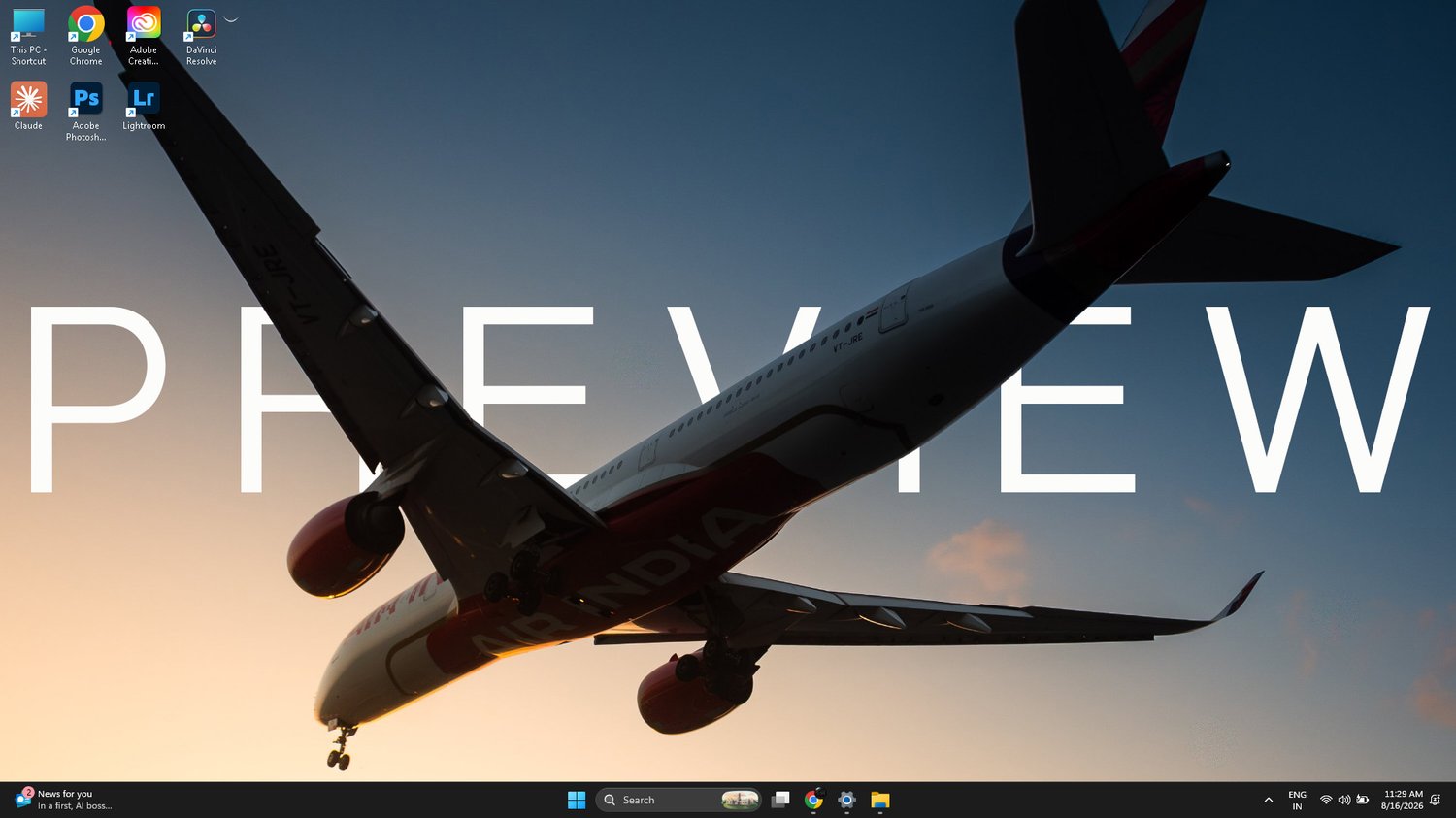
Task: Select the DaVinci Resolve desktop shortcut
Action: [201, 37]
